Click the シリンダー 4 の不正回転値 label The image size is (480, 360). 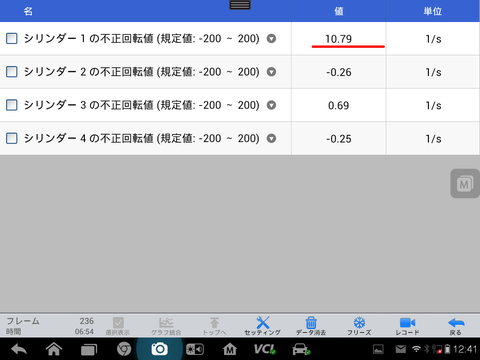point(89,138)
